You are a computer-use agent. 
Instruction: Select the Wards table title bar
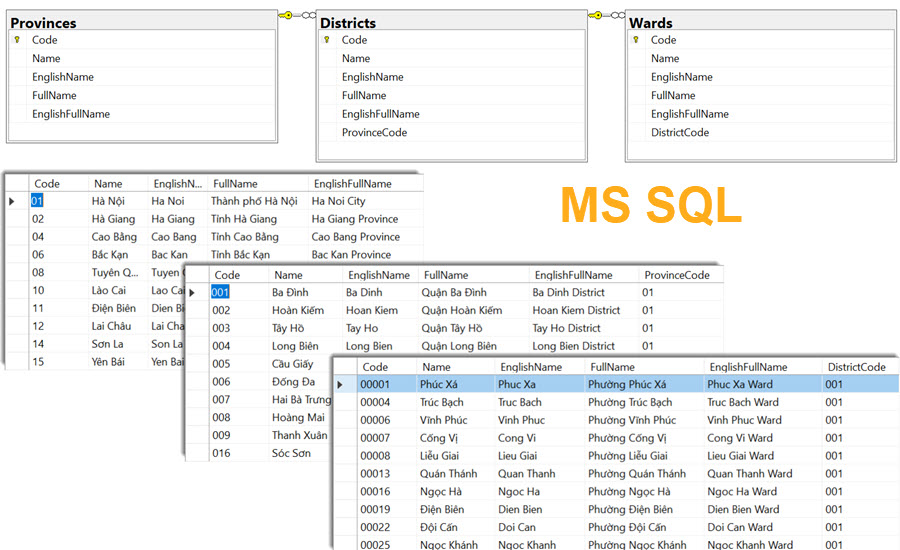click(760, 22)
